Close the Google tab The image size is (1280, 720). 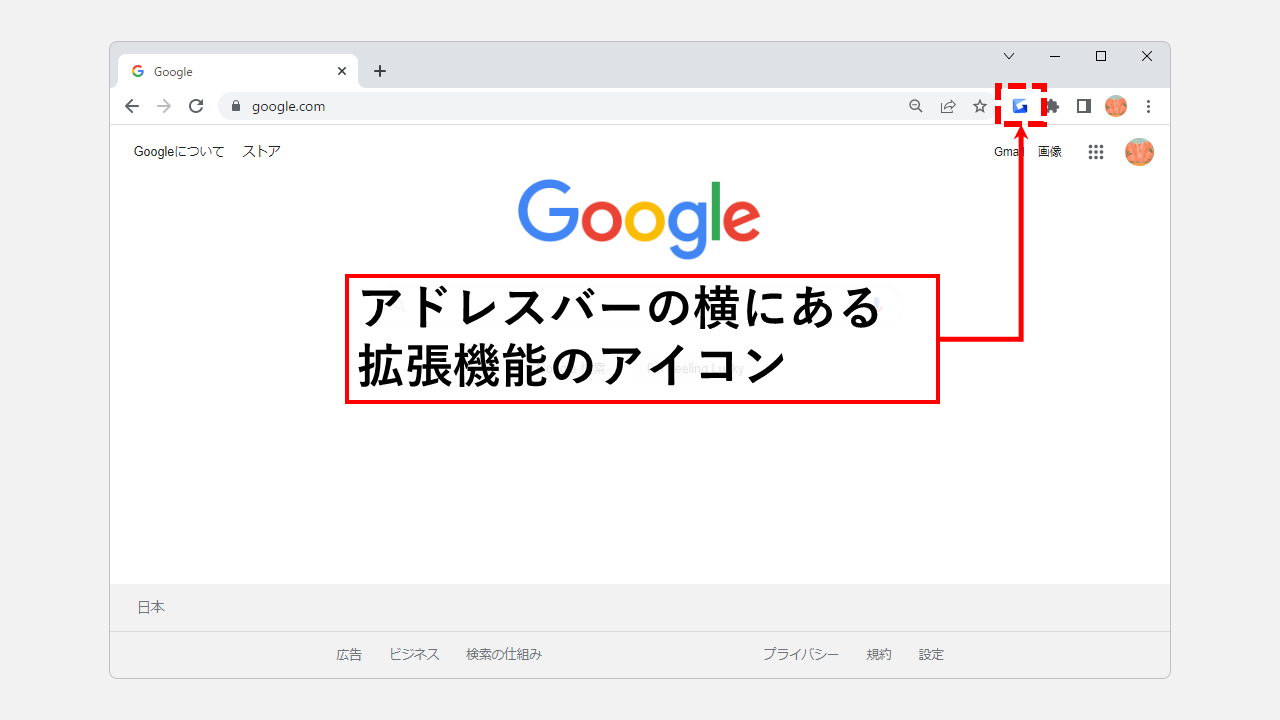coord(342,71)
